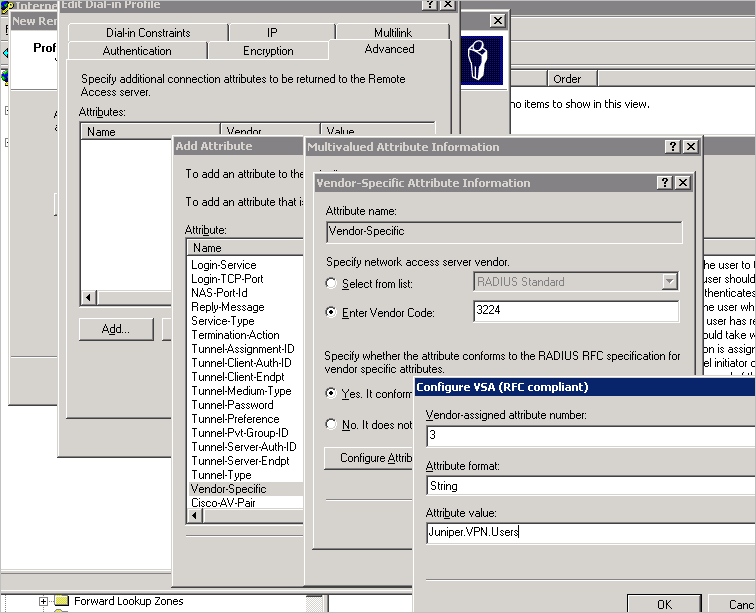Expand the Forward Lookup Zones tree node
Screen dimensions: 756x613
[43, 602]
